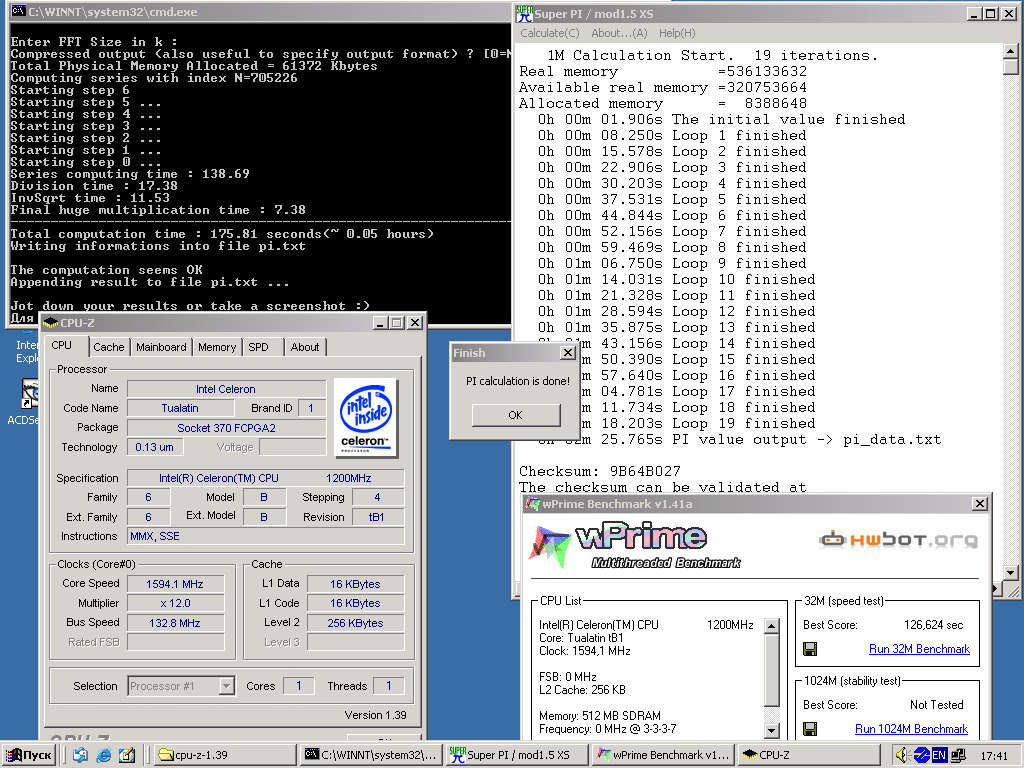Close the Finish dialog with X

pyautogui.click(x=568, y=353)
